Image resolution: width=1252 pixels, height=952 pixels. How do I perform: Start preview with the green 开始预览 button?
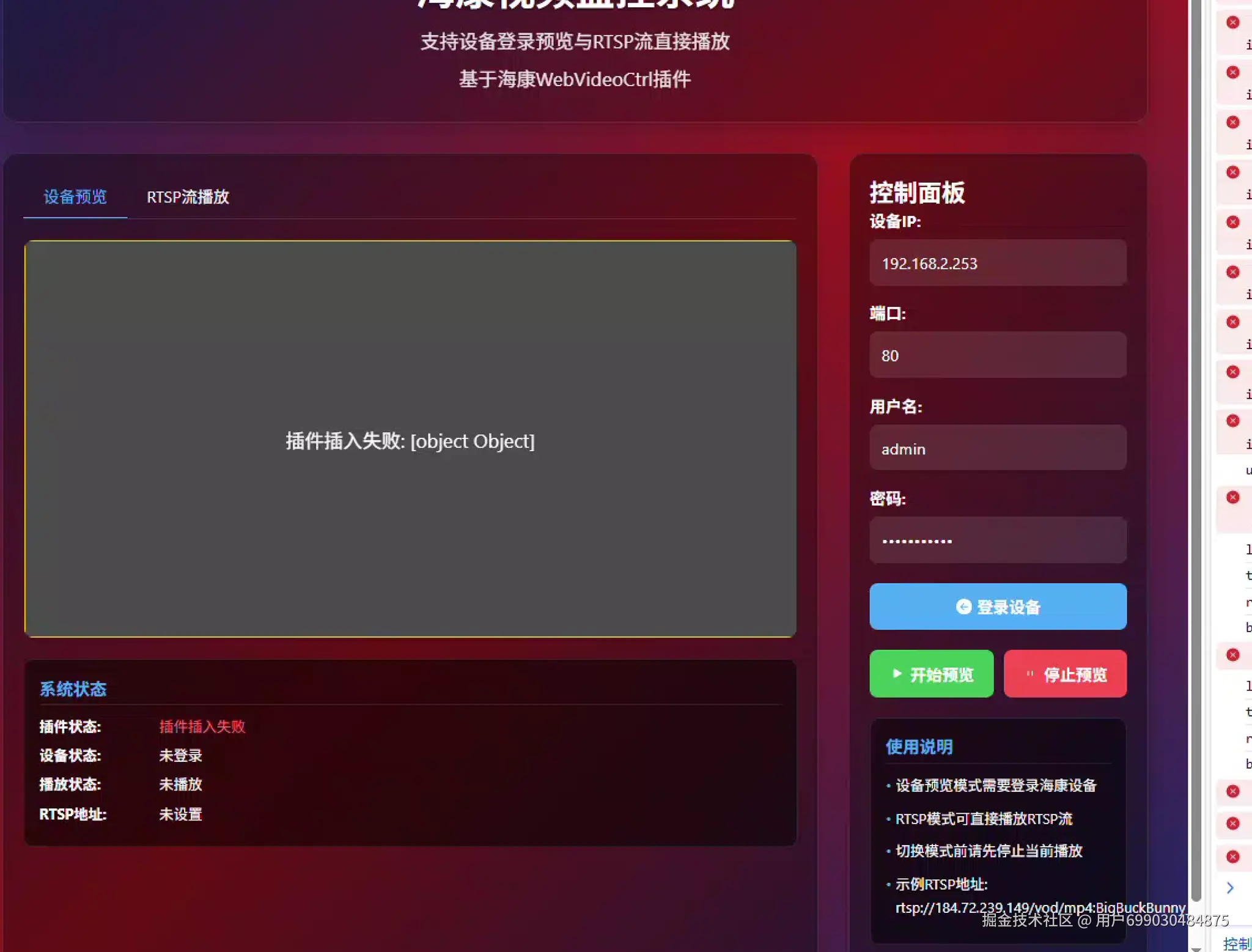pyautogui.click(x=931, y=674)
